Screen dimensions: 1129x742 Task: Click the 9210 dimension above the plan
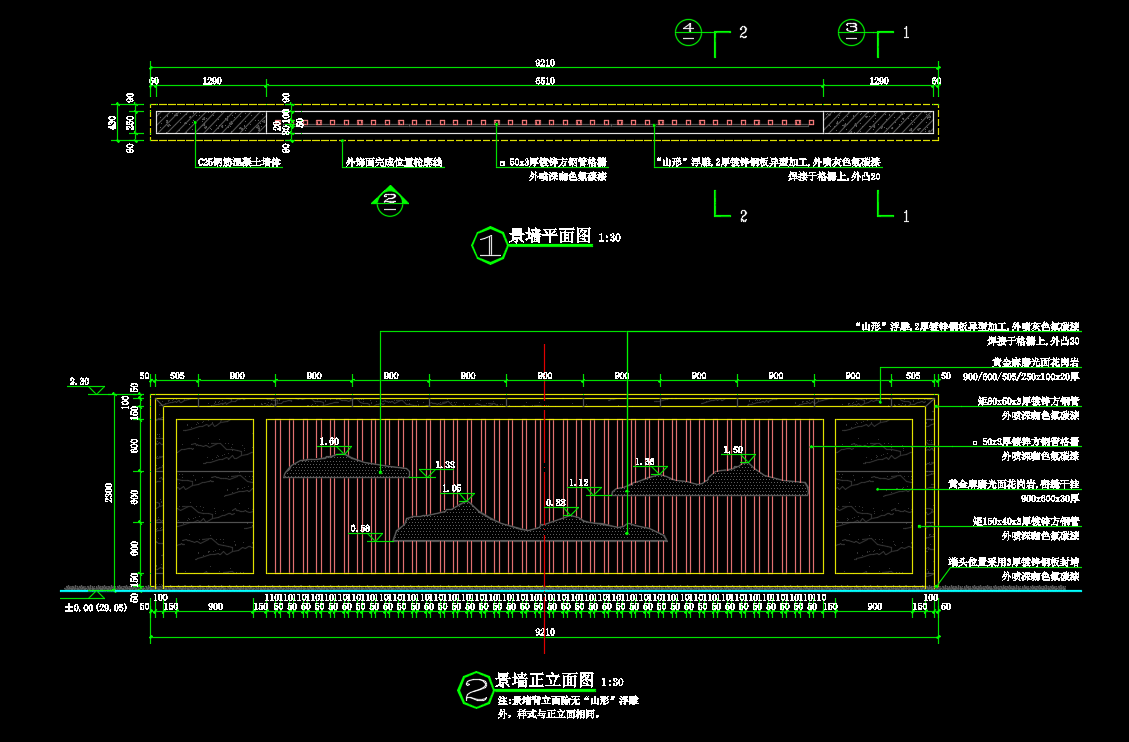tap(545, 63)
